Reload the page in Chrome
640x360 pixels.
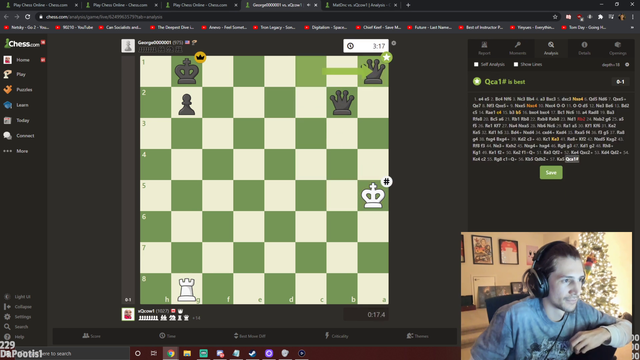27,17
